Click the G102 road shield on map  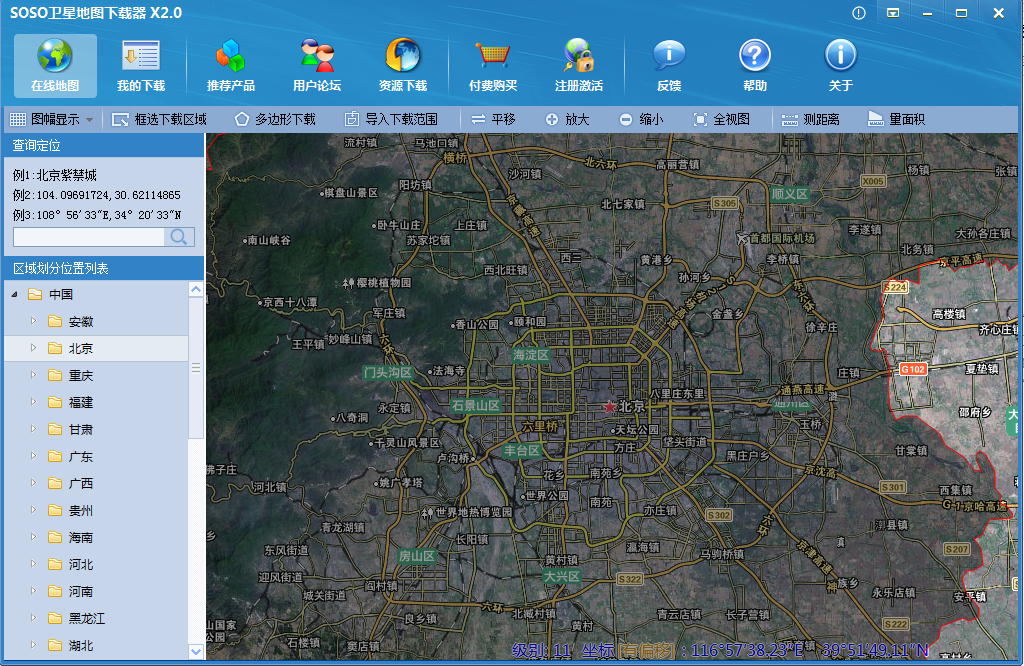click(x=912, y=369)
